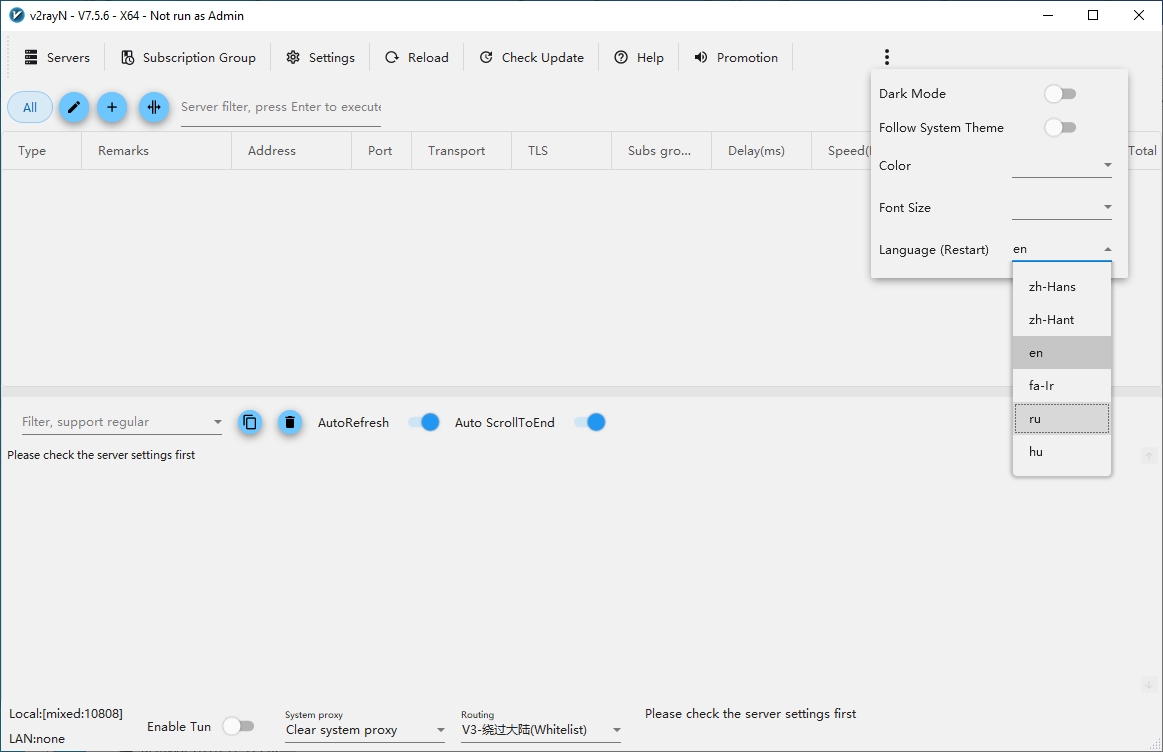Open the Servers menu

[x=57, y=57]
